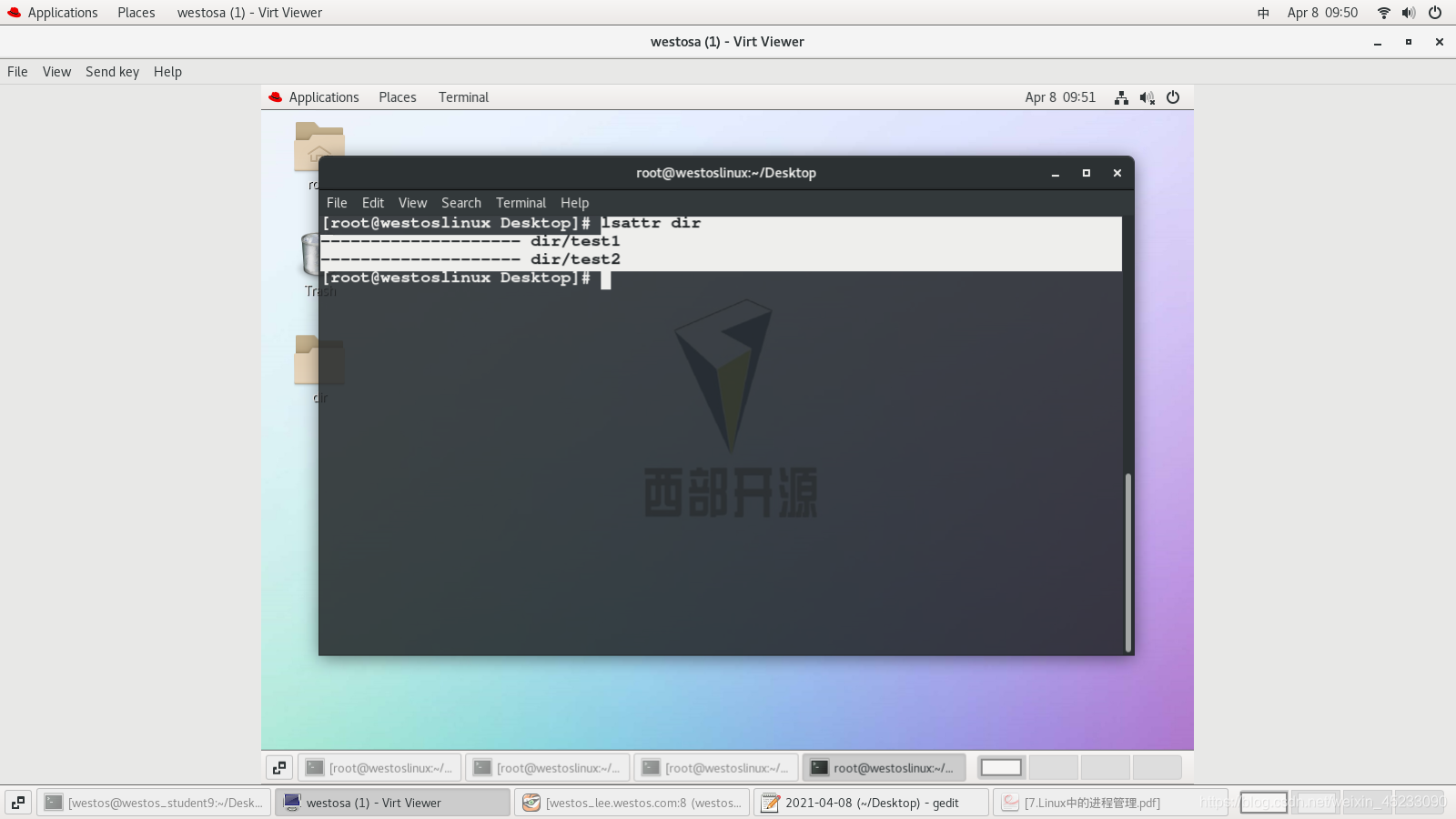Screen dimensions: 1456x819
Task: Click the host volume speaker icon
Action: (1409, 13)
